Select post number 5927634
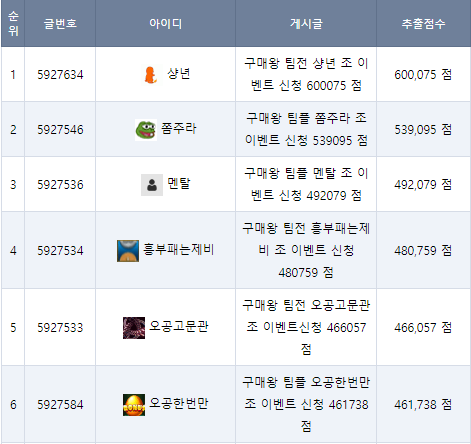The image size is (471, 444). (x=60, y=75)
